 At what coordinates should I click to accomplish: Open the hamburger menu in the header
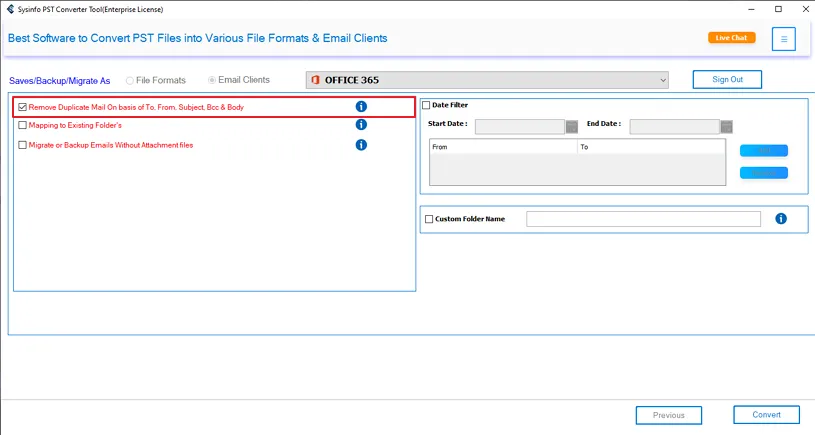point(784,39)
